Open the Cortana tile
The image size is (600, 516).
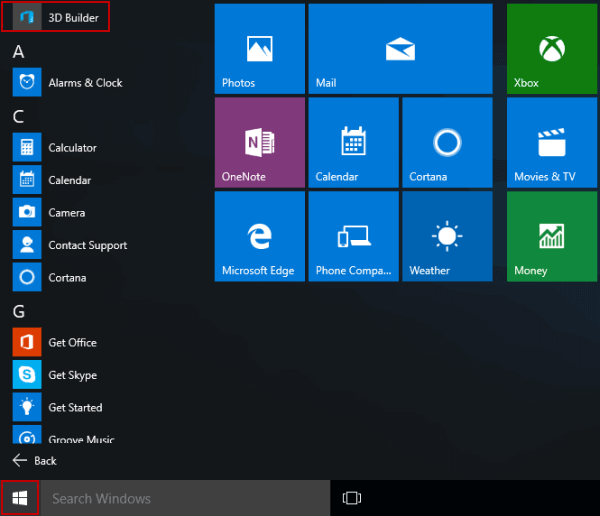447,142
